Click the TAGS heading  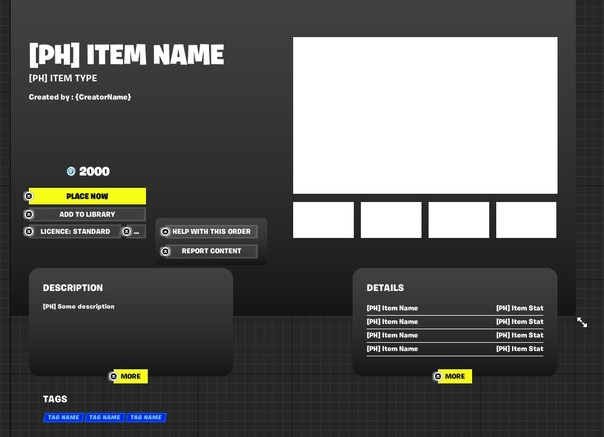tap(55, 399)
